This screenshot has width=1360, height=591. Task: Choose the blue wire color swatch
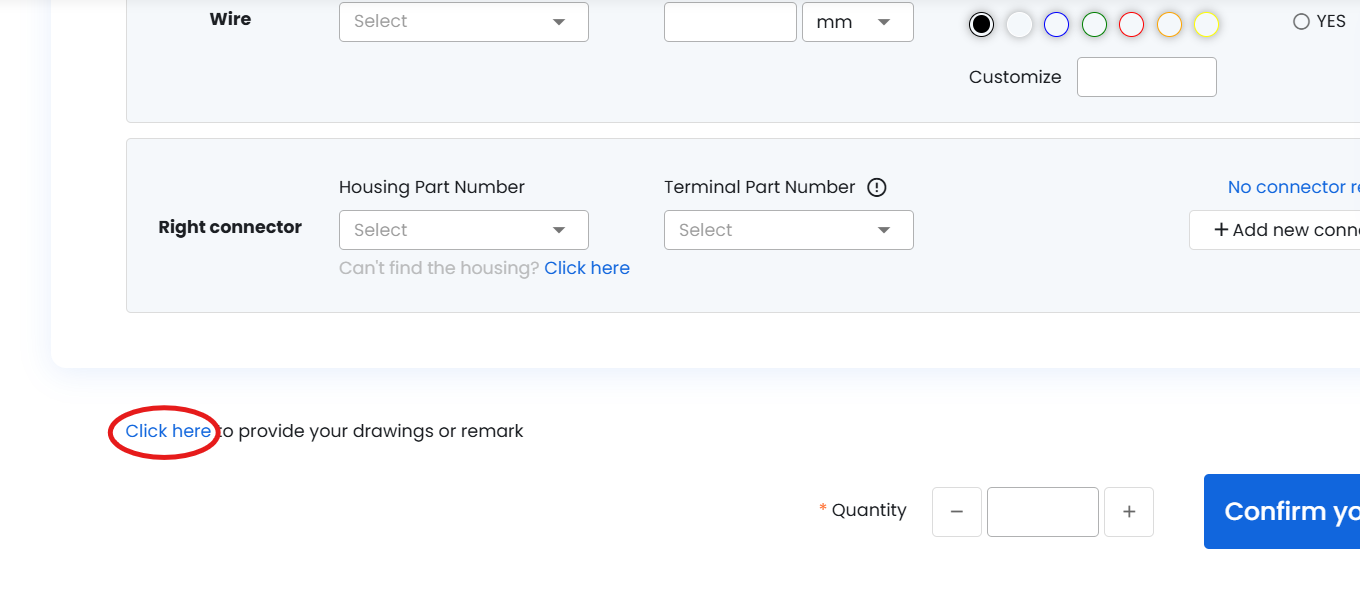1056,25
